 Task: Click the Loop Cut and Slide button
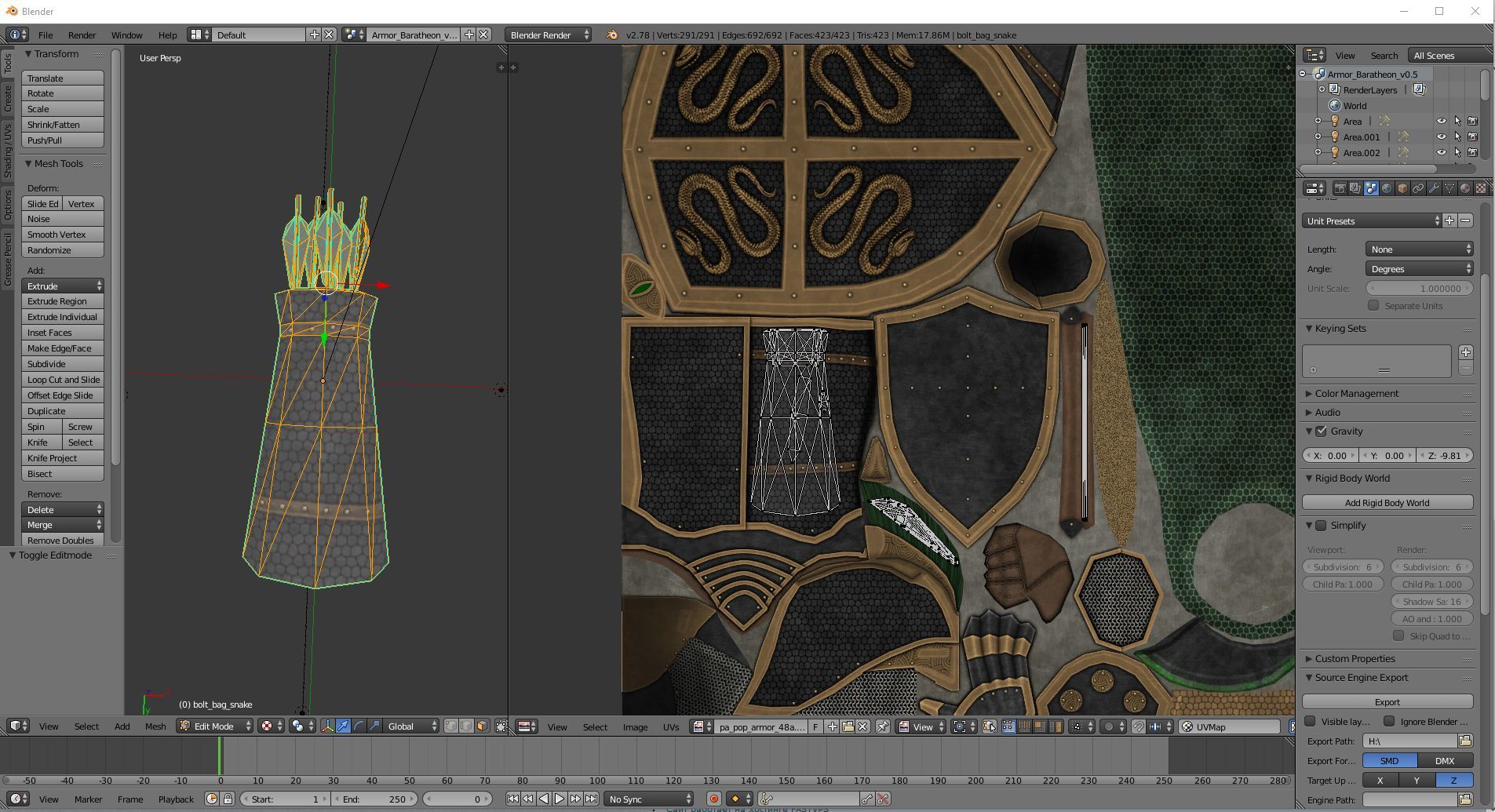63,380
